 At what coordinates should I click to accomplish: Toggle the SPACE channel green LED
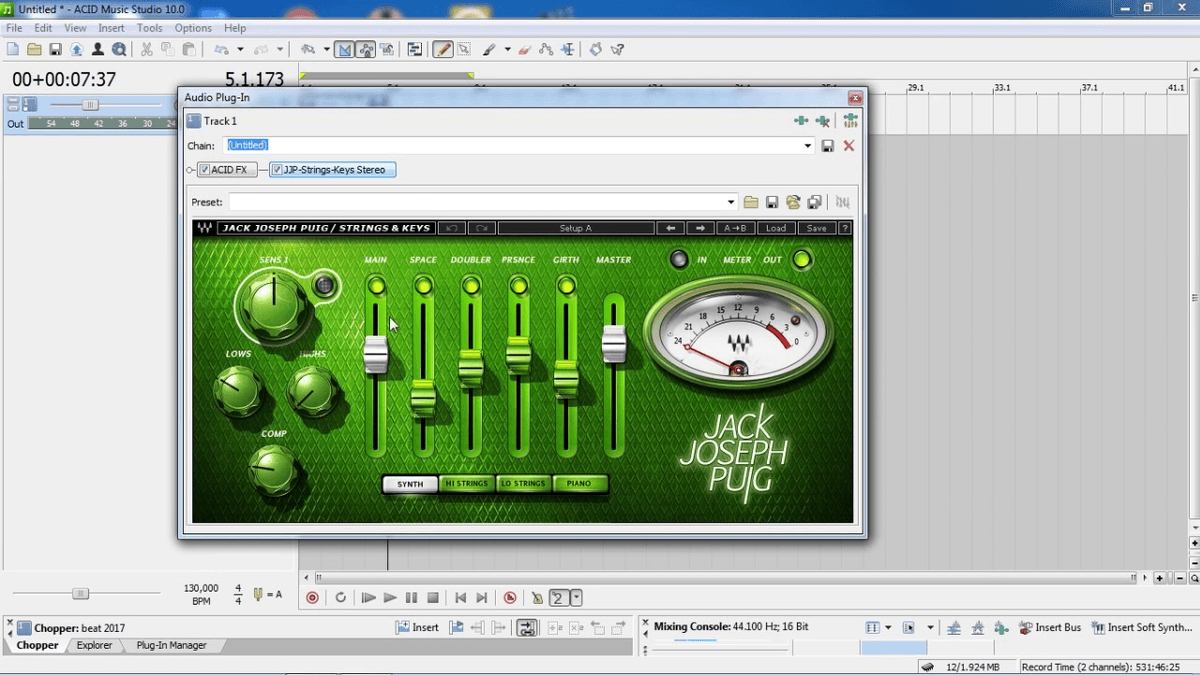[423, 286]
